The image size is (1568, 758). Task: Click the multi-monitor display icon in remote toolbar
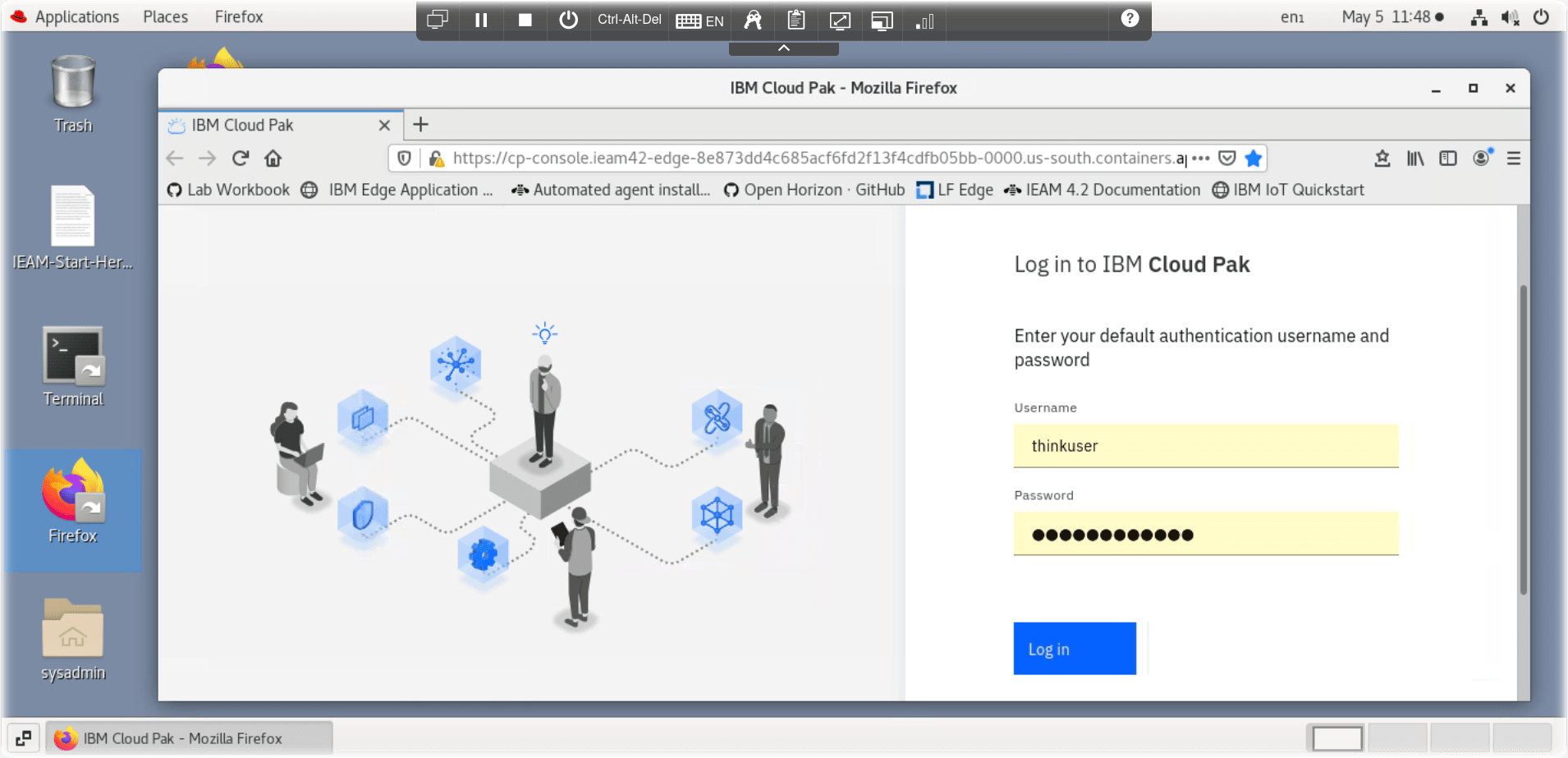coord(437,20)
